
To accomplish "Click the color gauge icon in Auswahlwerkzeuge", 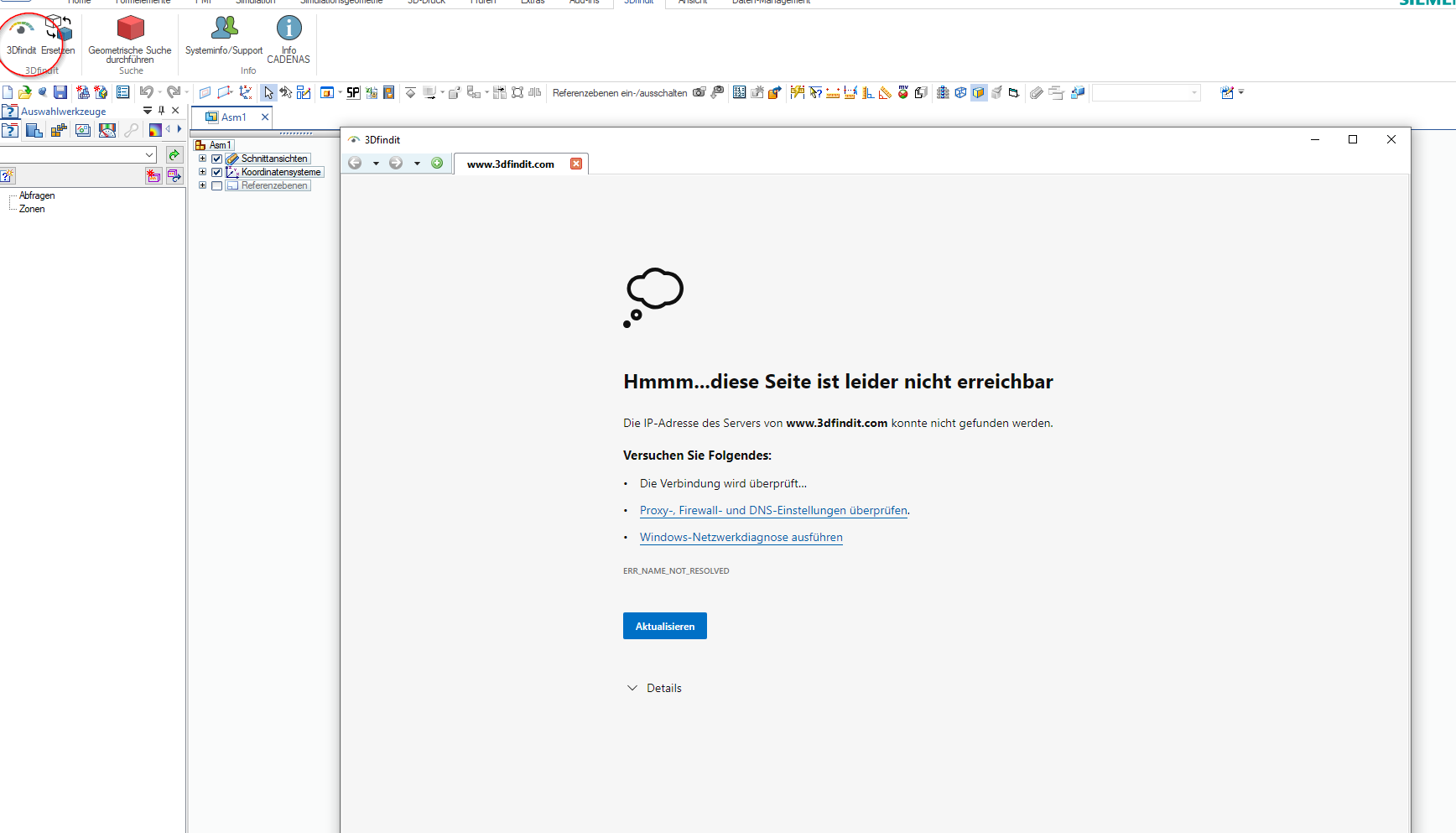I will pos(107,130).
